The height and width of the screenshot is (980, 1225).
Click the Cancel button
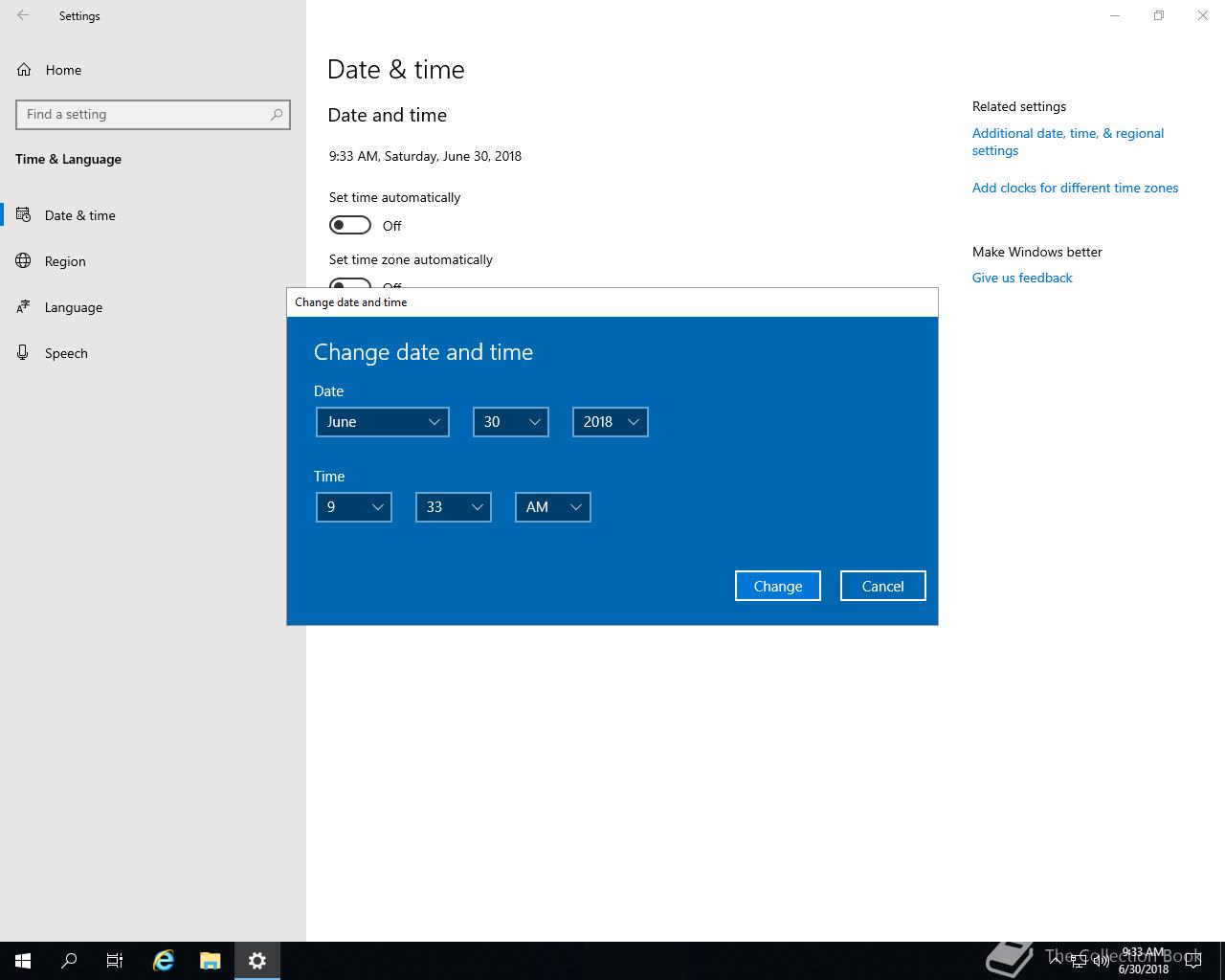coord(883,586)
